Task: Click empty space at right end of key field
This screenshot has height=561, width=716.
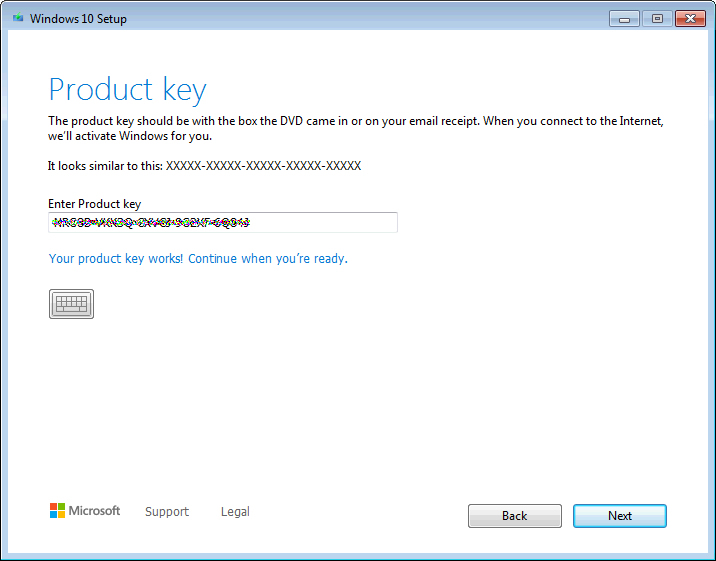Action: click(x=324, y=223)
